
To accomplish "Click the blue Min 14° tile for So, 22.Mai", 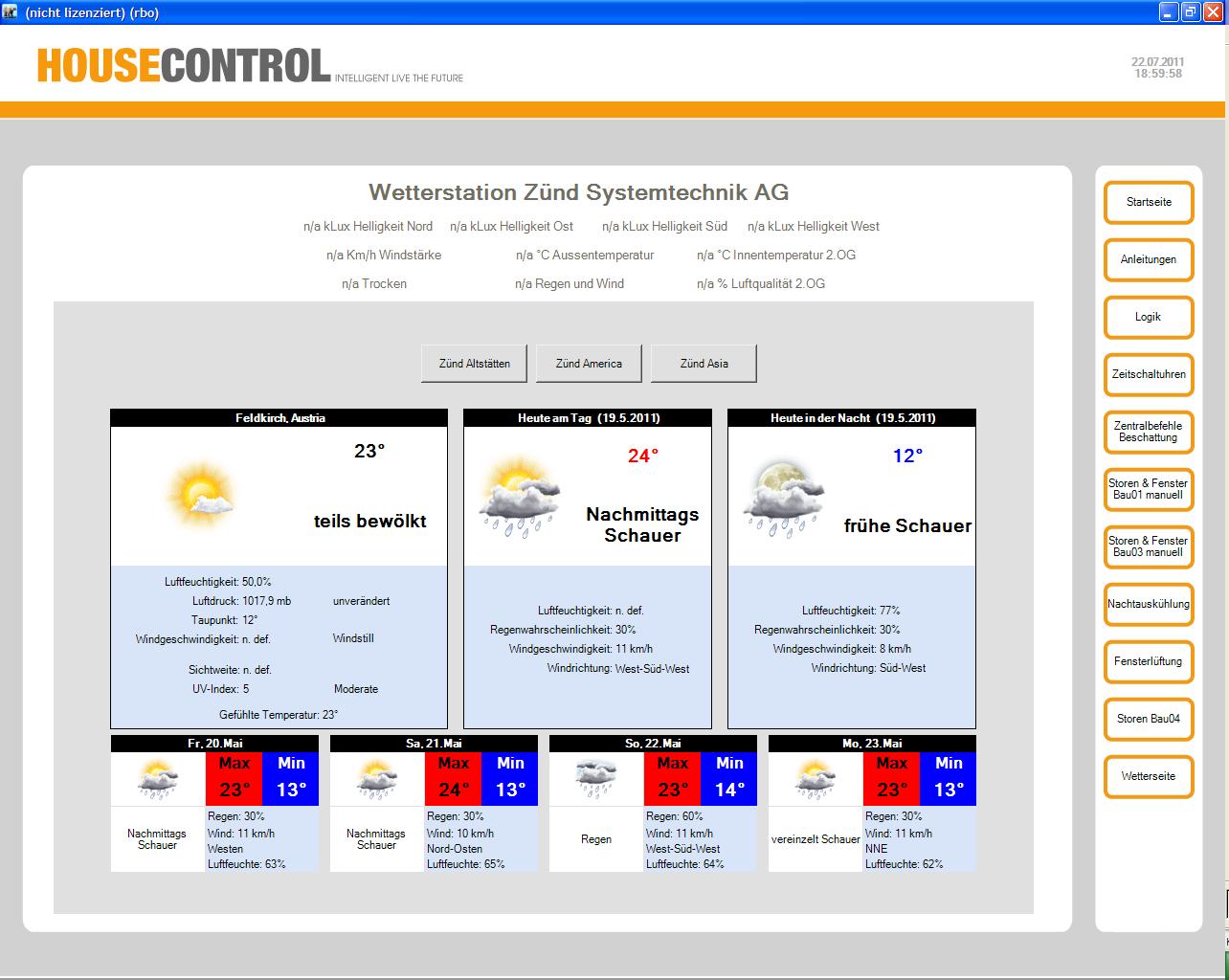I will coord(729,778).
